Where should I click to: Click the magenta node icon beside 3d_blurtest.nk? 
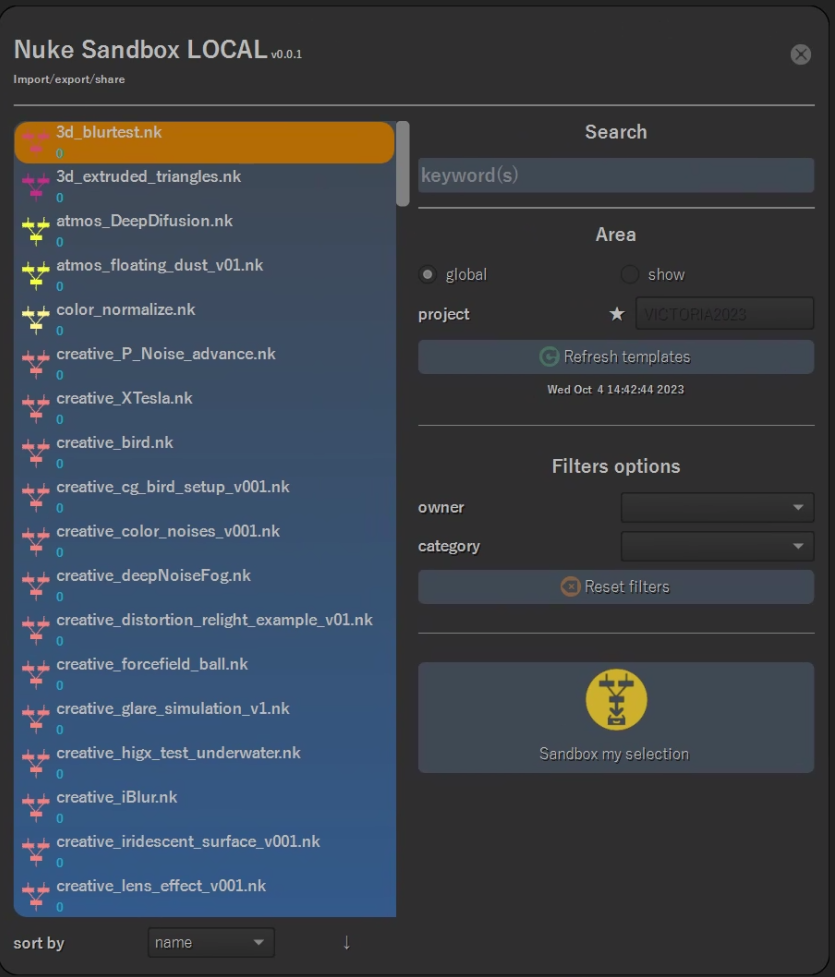point(35,140)
